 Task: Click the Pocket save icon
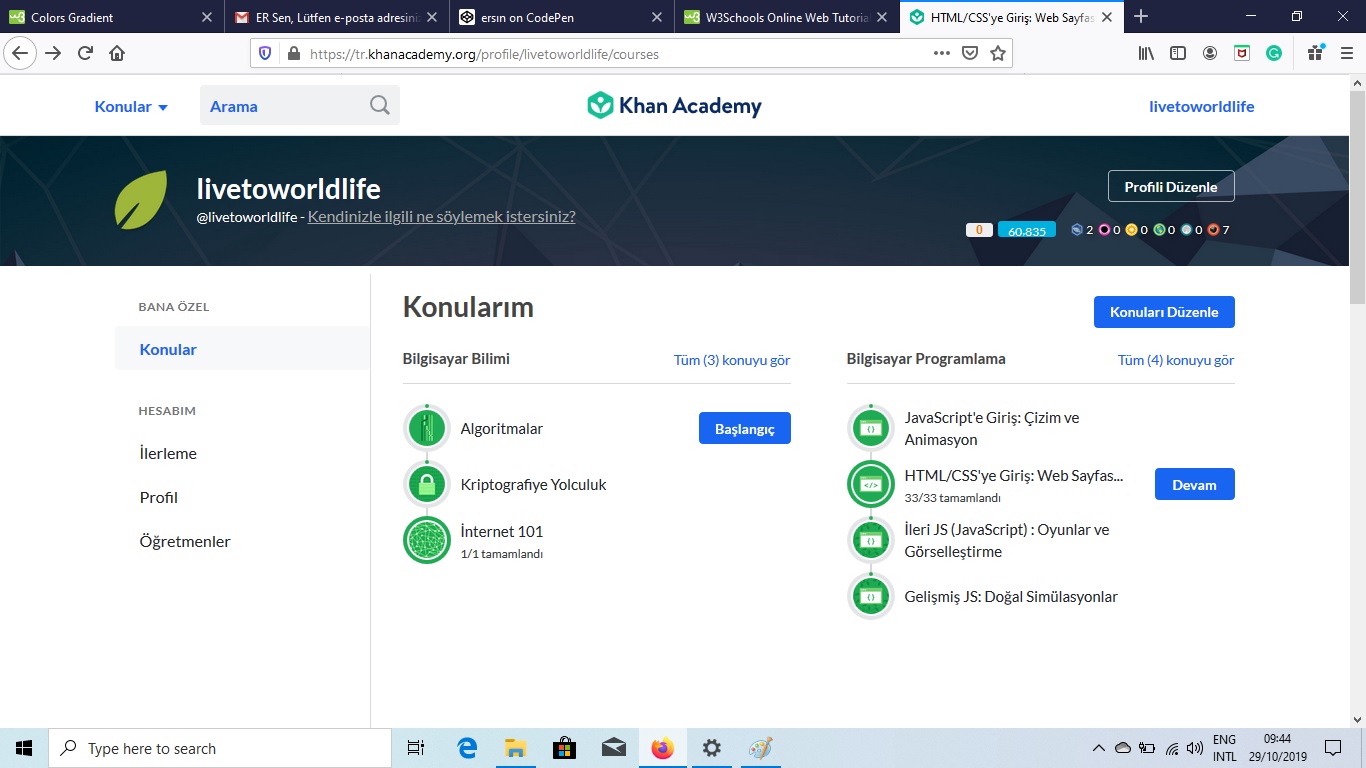(970, 54)
